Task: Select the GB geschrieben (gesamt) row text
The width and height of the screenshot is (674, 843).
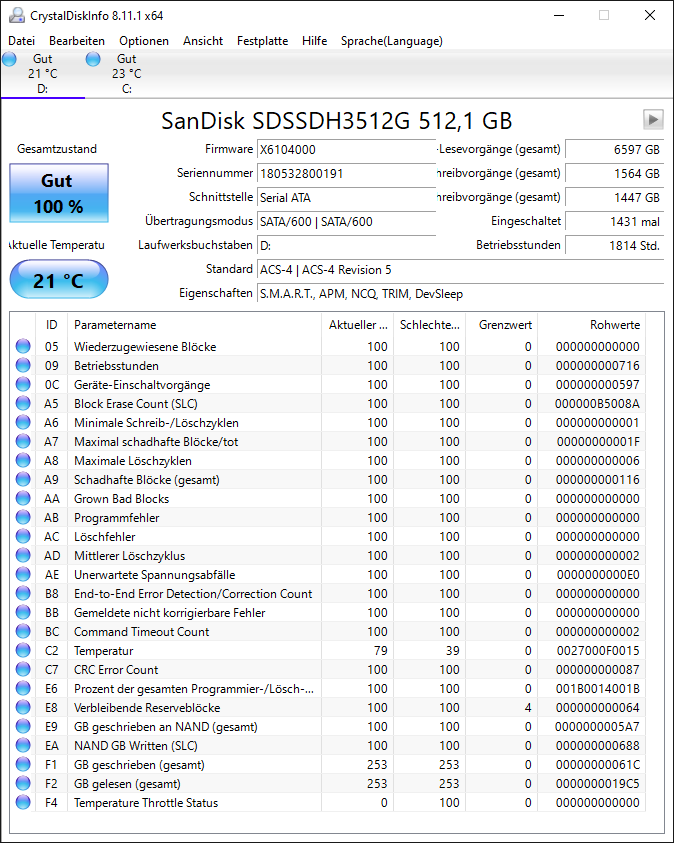Action: [x=139, y=765]
